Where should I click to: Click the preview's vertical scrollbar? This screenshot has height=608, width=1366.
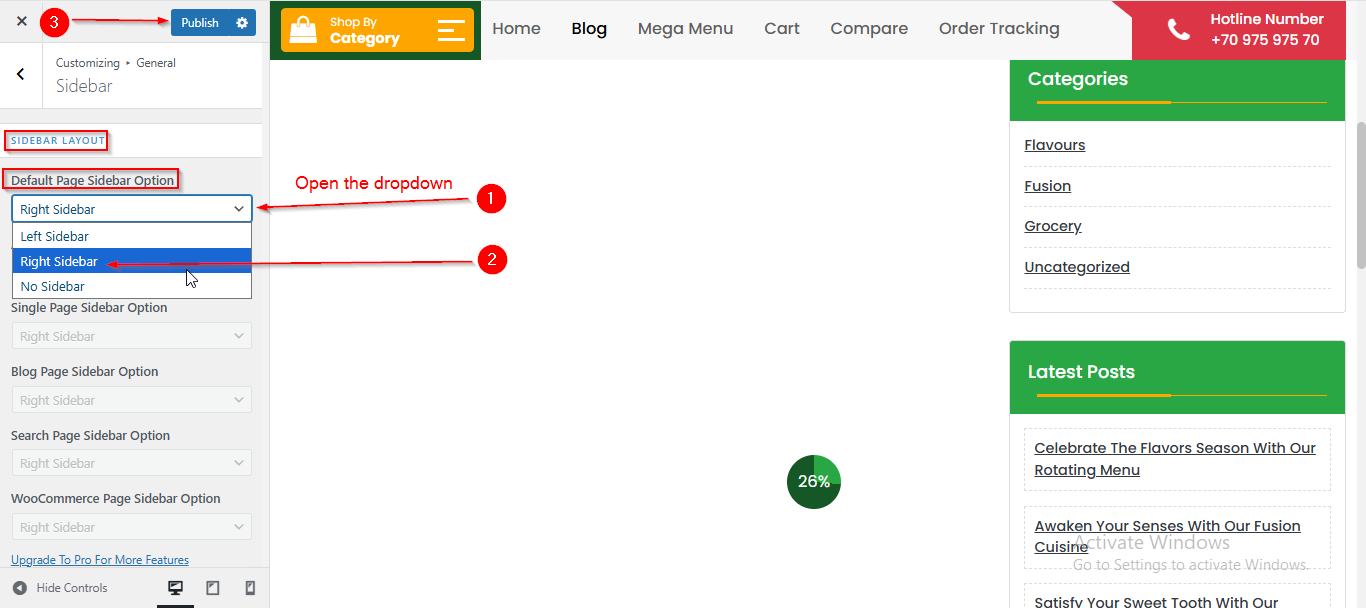coord(1360,195)
